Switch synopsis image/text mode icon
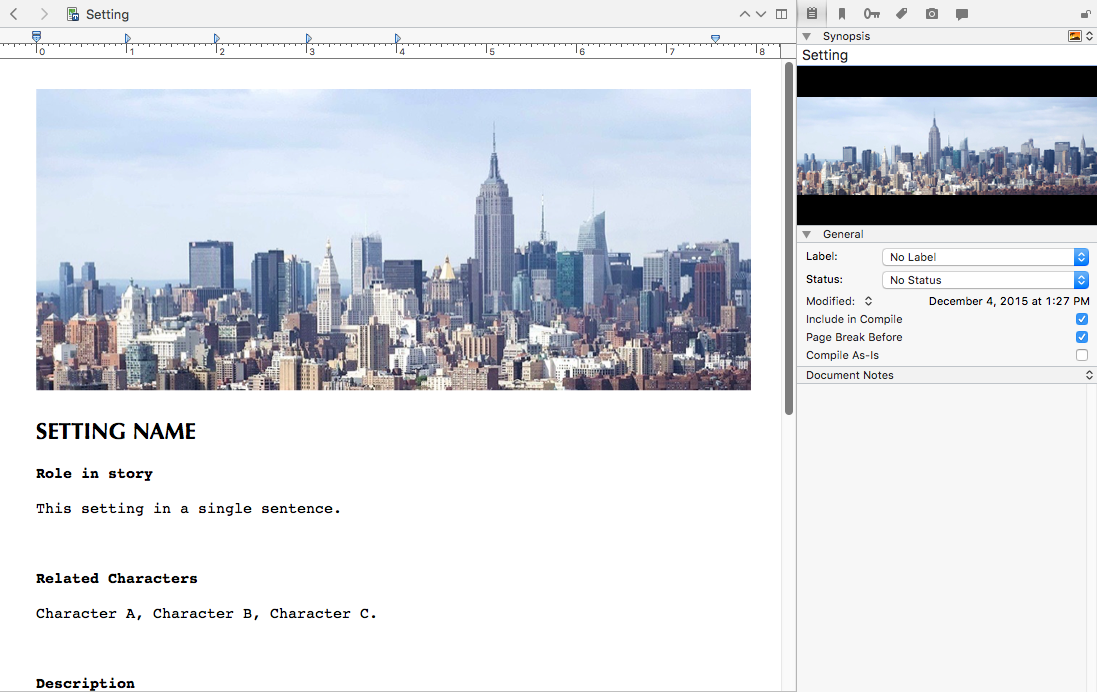 click(1075, 36)
